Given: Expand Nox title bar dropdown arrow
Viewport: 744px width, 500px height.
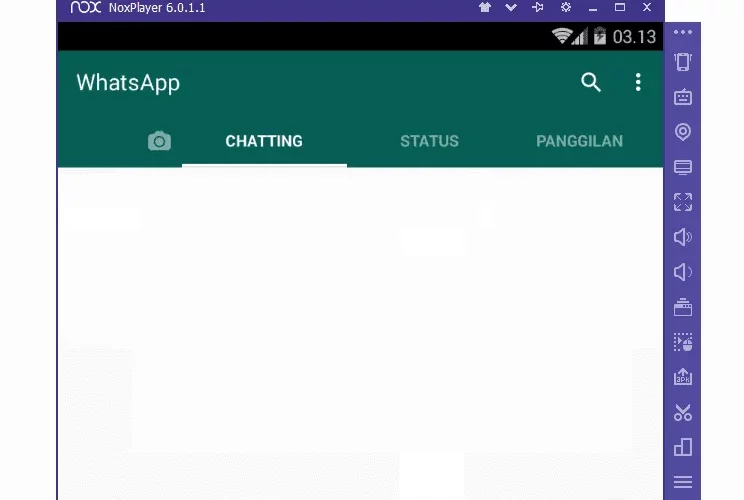Looking at the screenshot, I should [x=511, y=7].
